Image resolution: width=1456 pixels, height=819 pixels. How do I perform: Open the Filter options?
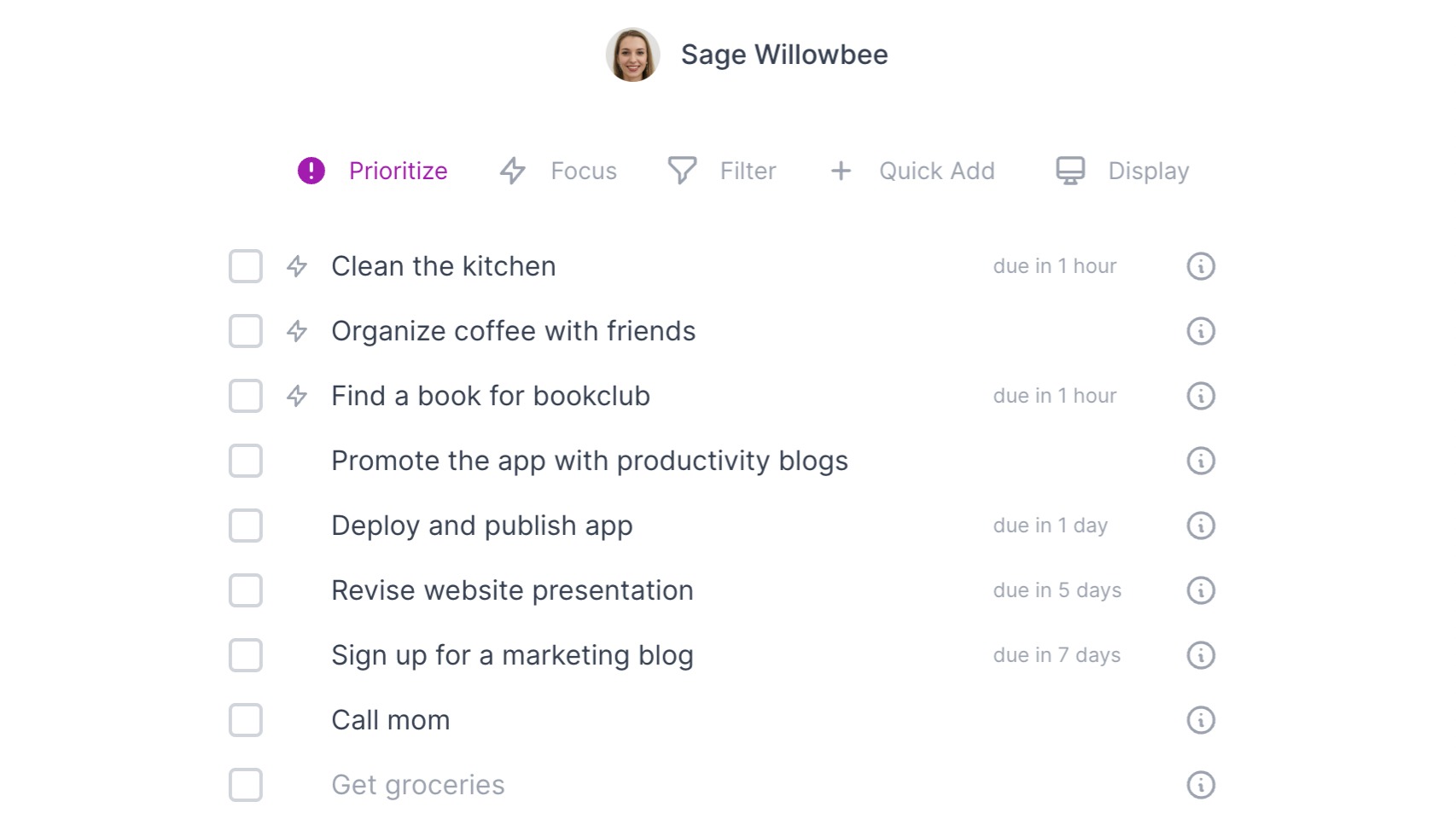tap(722, 171)
